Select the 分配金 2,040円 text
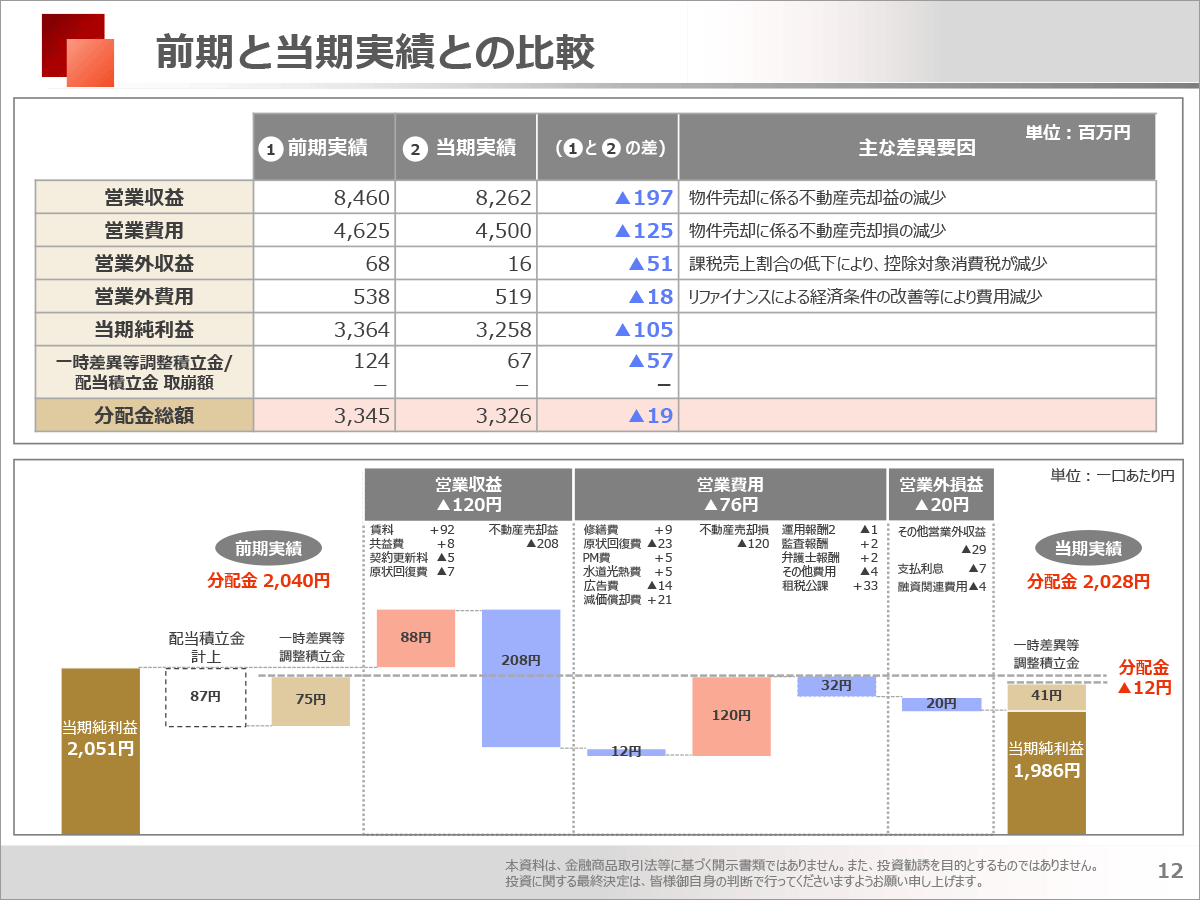 [x=269, y=580]
